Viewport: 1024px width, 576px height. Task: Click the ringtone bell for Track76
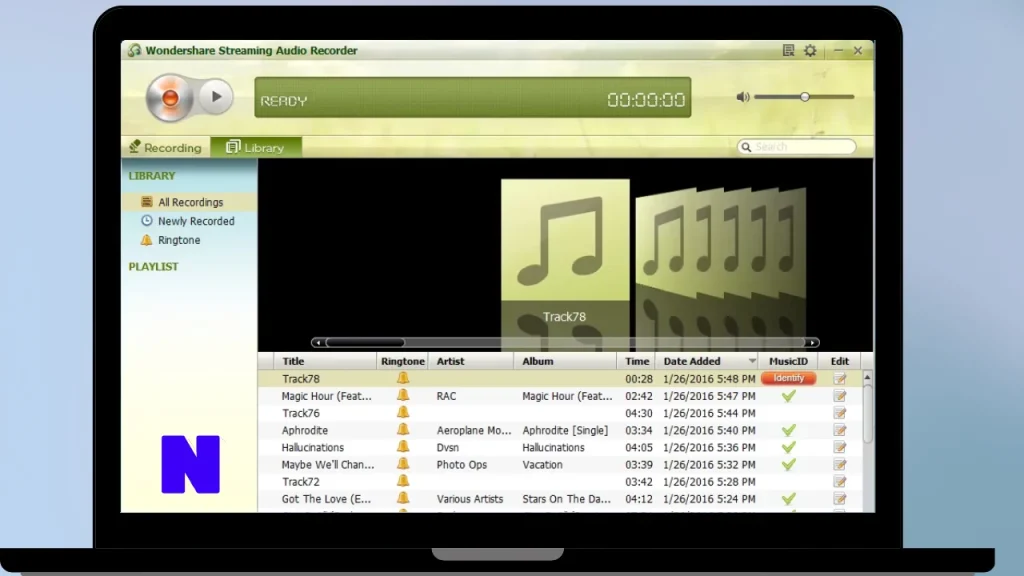click(x=403, y=413)
